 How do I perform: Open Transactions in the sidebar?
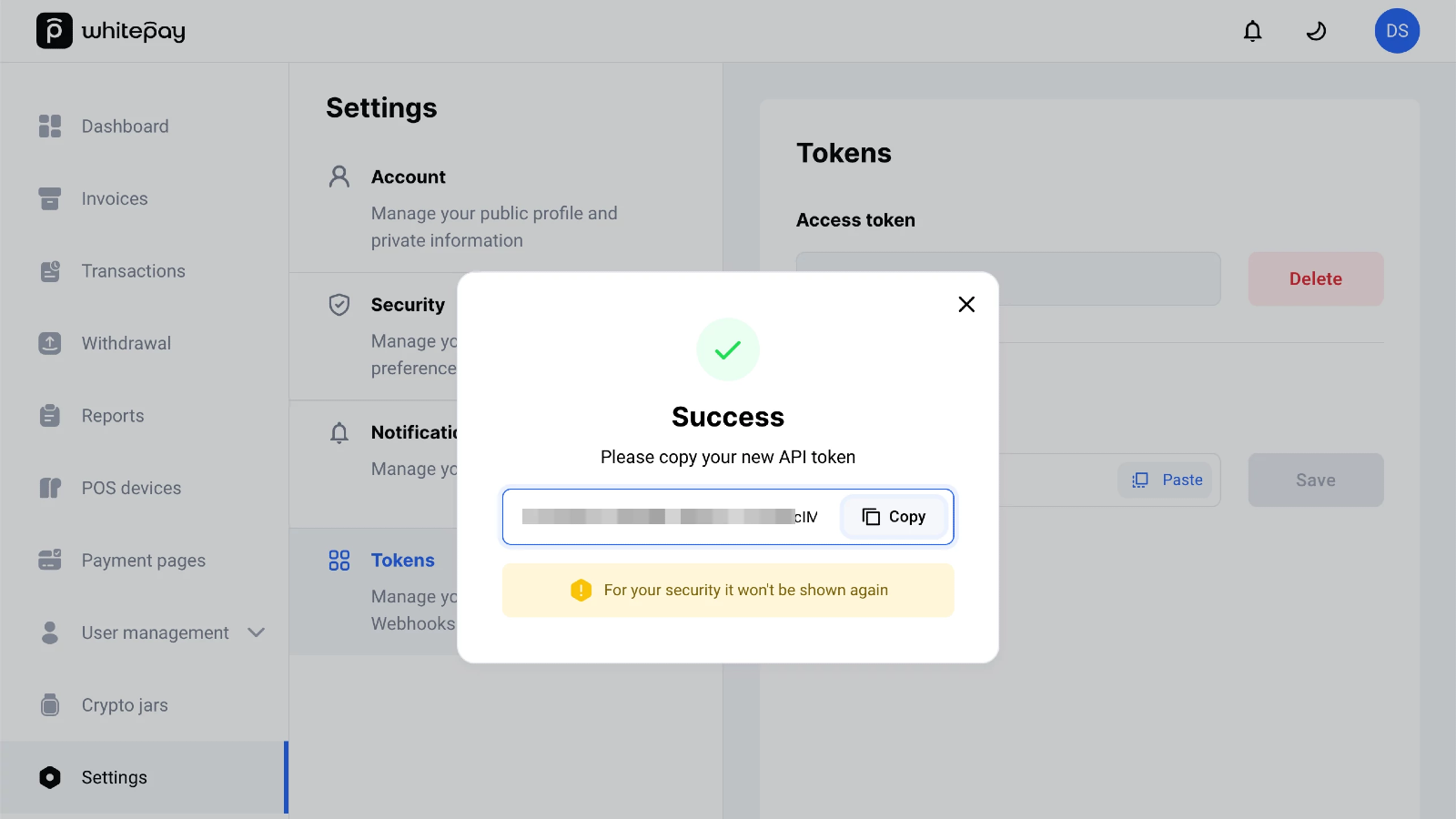point(133,271)
